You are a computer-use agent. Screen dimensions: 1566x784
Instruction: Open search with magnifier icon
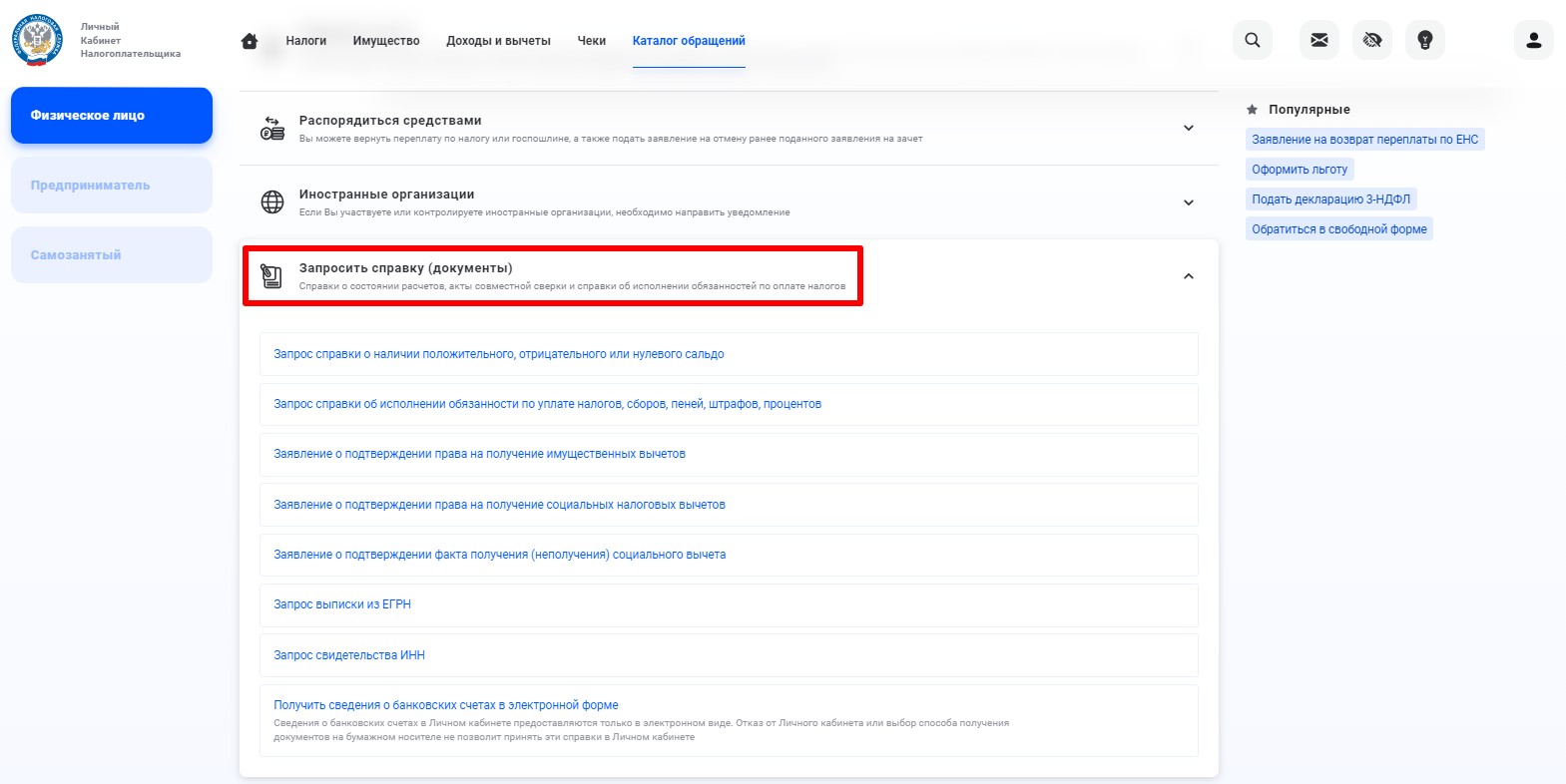[1252, 40]
